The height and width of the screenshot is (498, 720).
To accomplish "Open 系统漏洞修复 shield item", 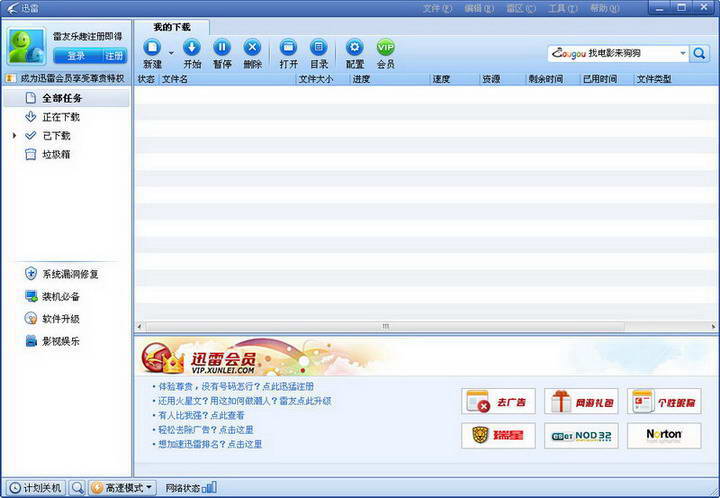I will pyautogui.click(x=62, y=274).
